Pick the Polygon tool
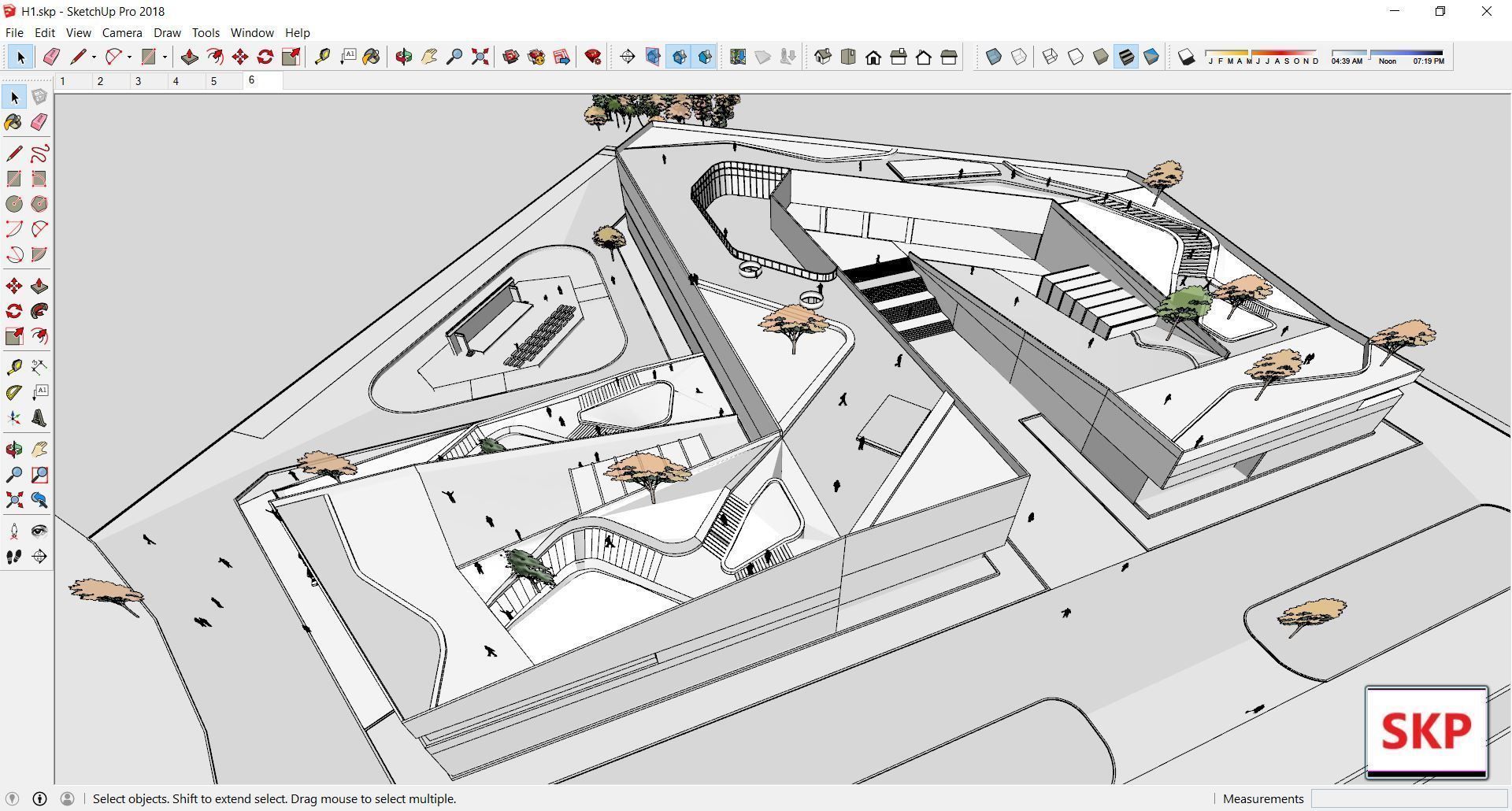This screenshot has width=1512, height=811. (39, 204)
